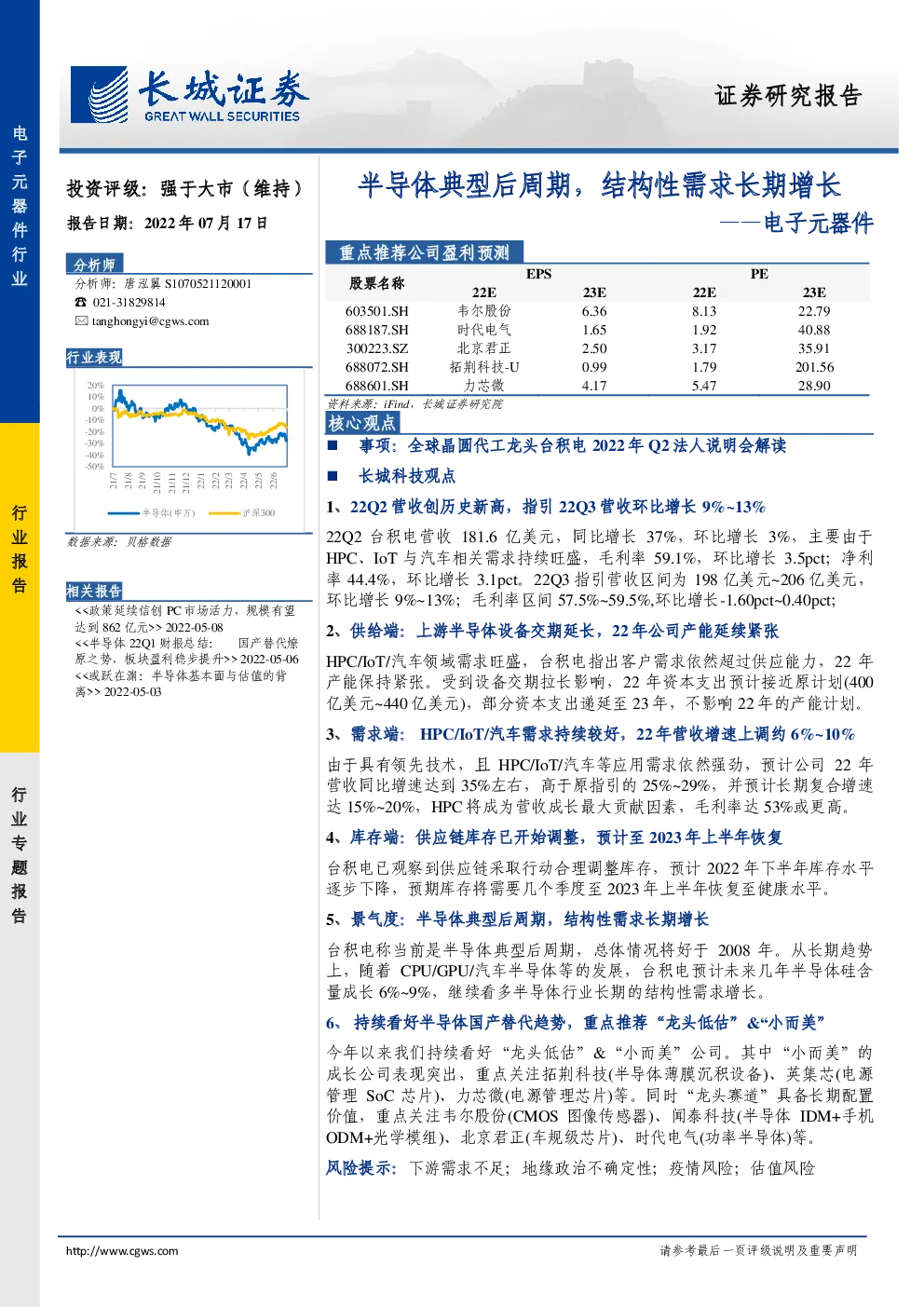Click heading 2、供给端
Image resolution: width=924 pixels, height=1307 pixels.
click(x=551, y=631)
